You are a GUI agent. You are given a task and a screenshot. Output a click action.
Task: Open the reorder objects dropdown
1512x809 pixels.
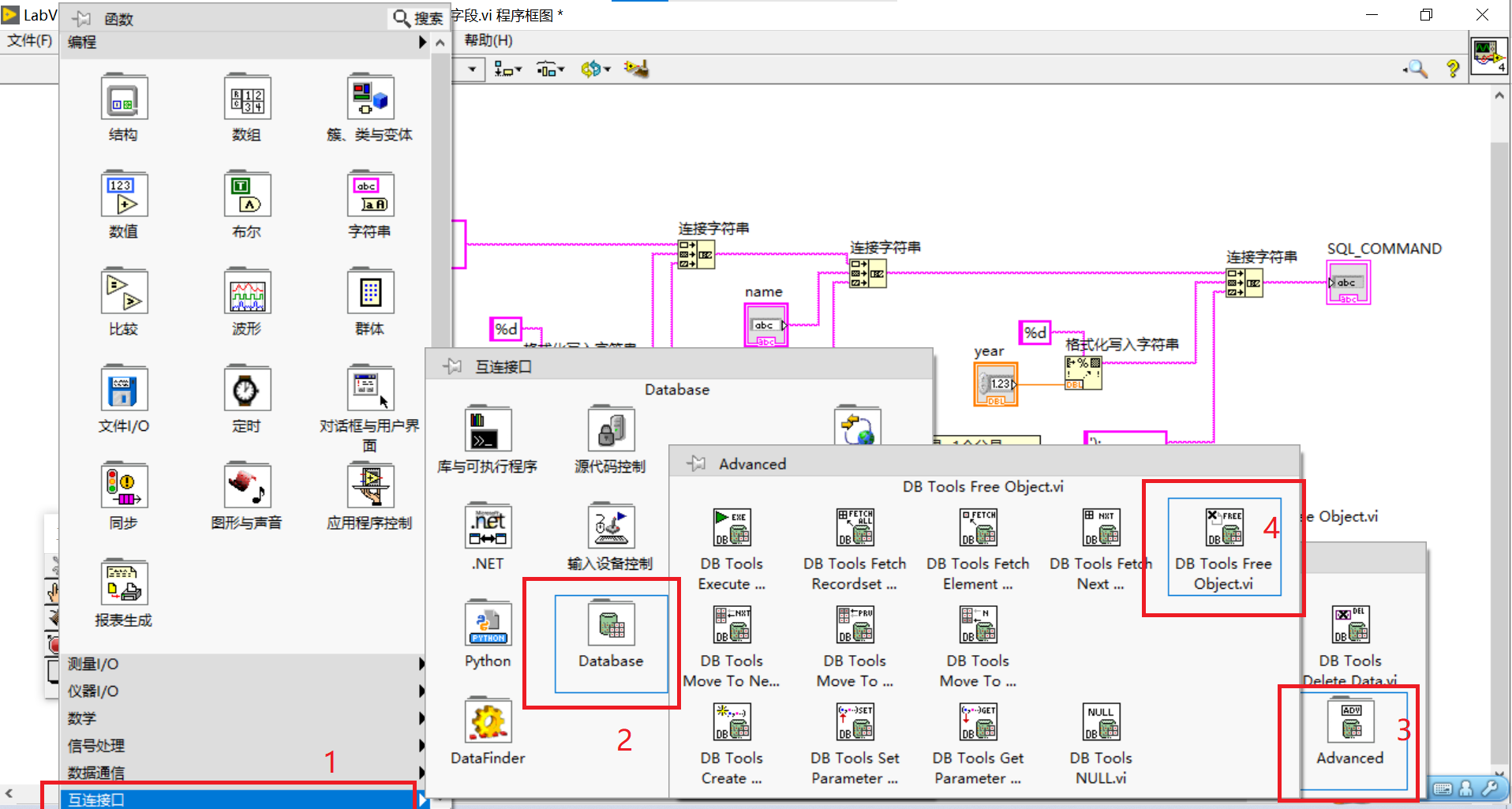[x=596, y=69]
